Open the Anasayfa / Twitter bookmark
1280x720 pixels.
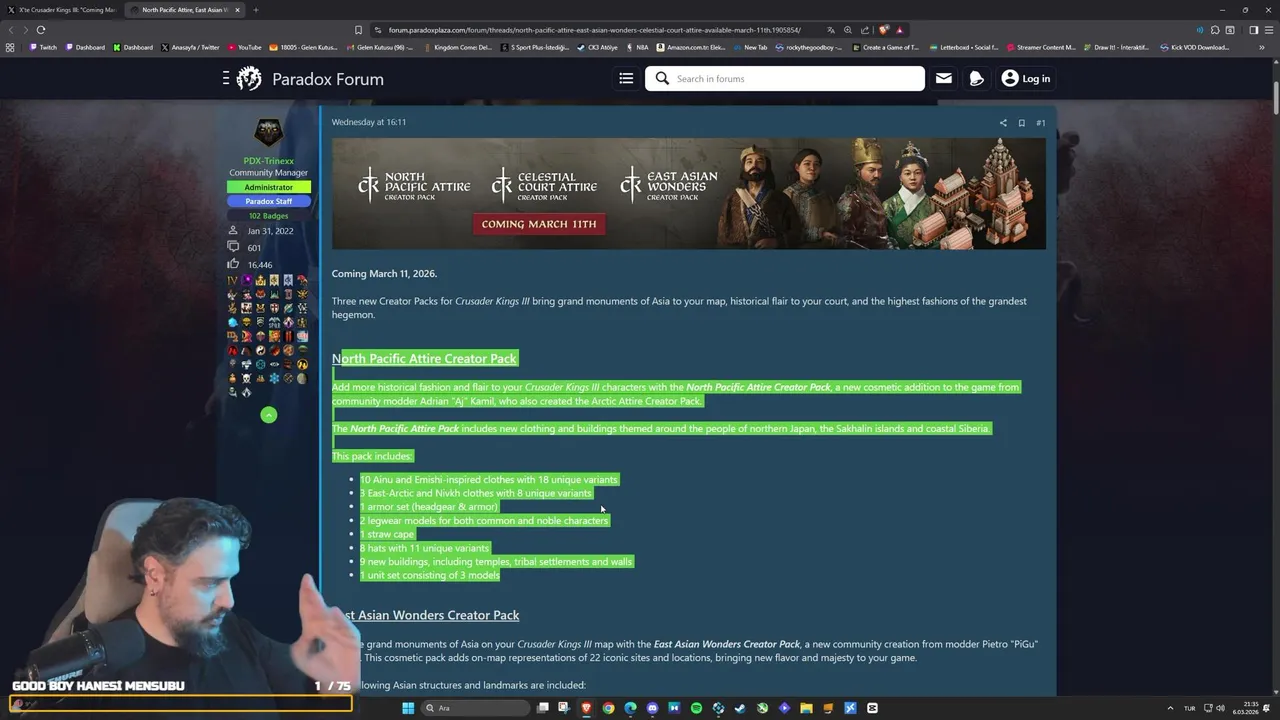click(190, 47)
